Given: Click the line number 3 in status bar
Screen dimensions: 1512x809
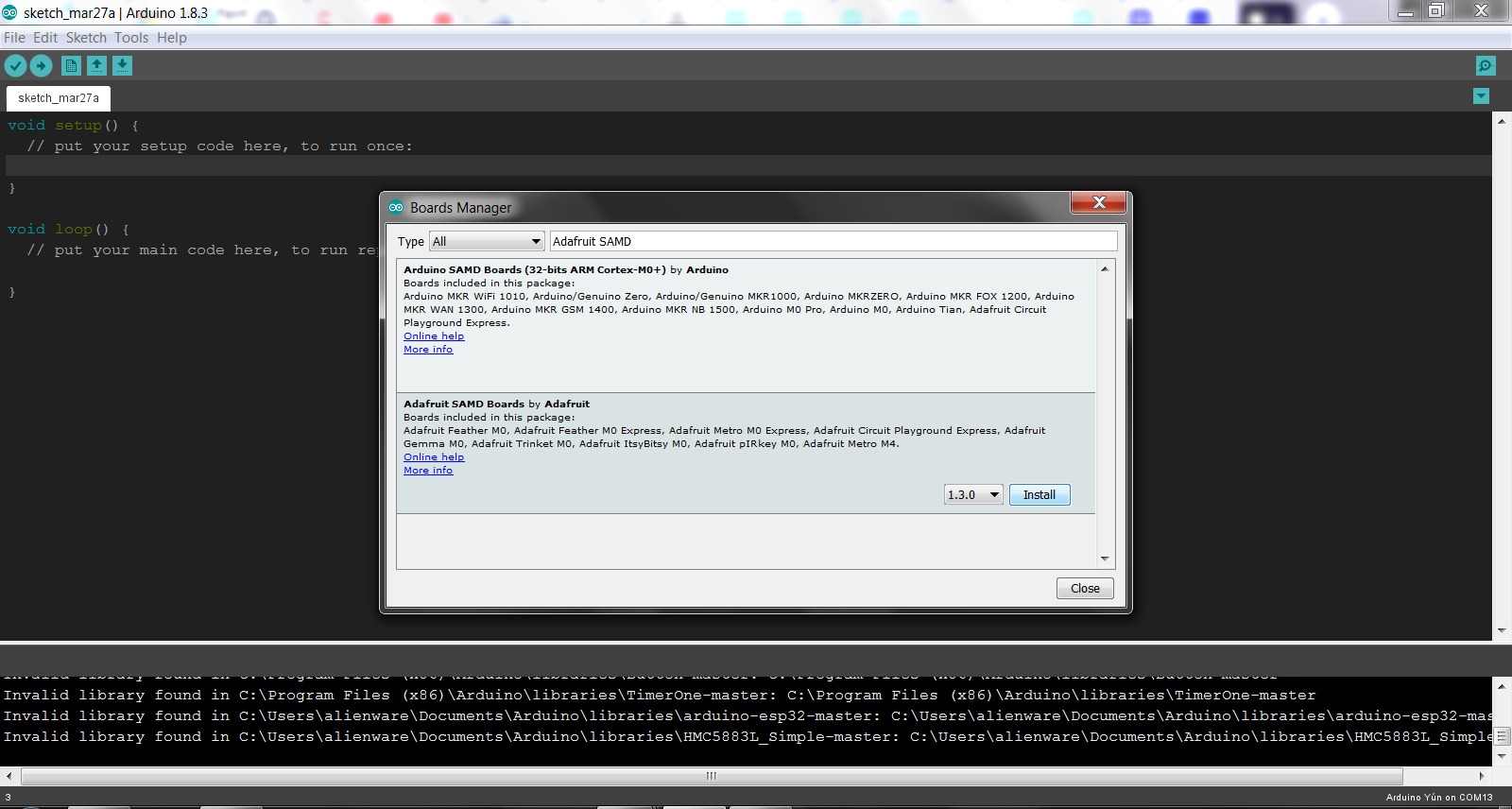Looking at the screenshot, I should pyautogui.click(x=8, y=797).
